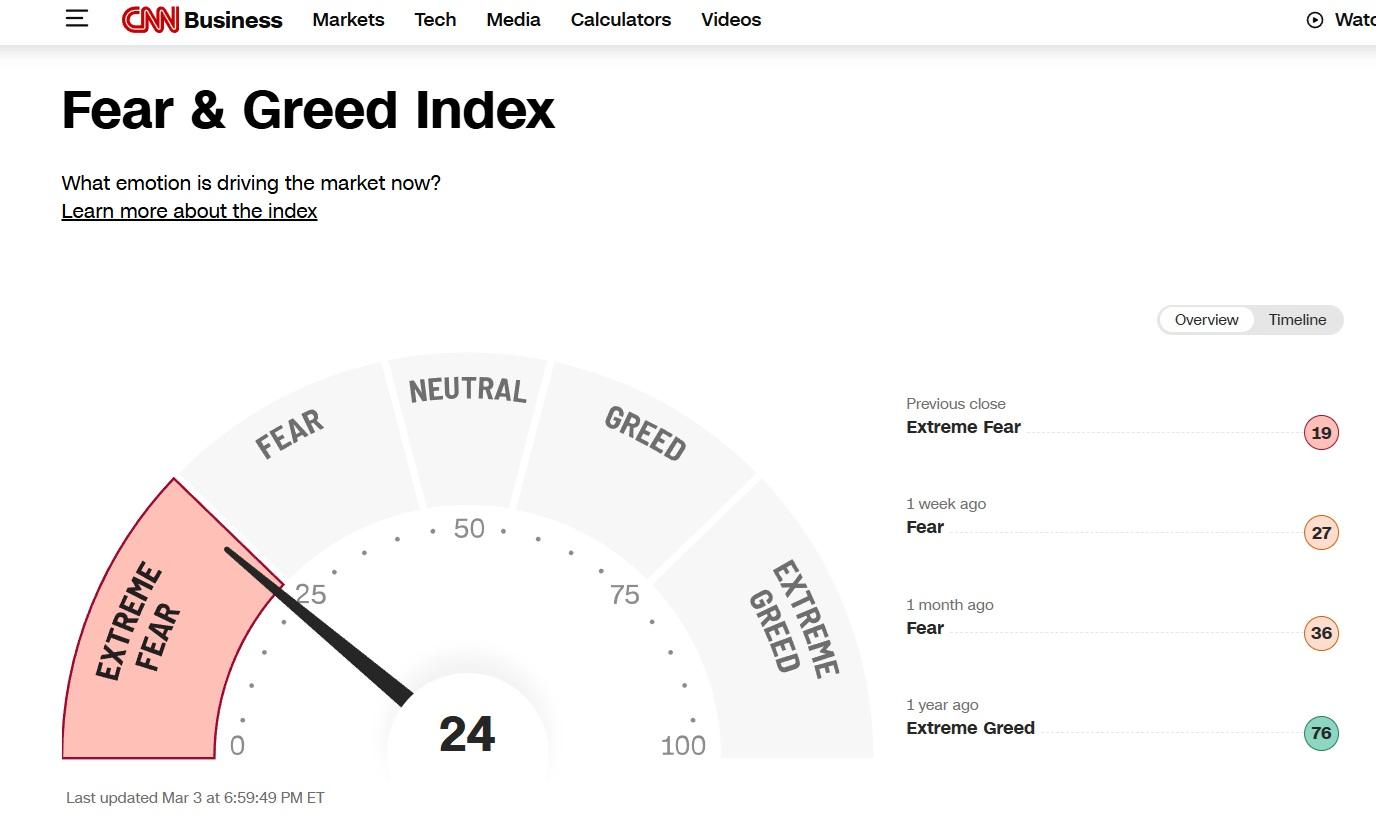The width and height of the screenshot is (1376, 839).
Task: Select the Overview toggle option
Action: tap(1206, 320)
